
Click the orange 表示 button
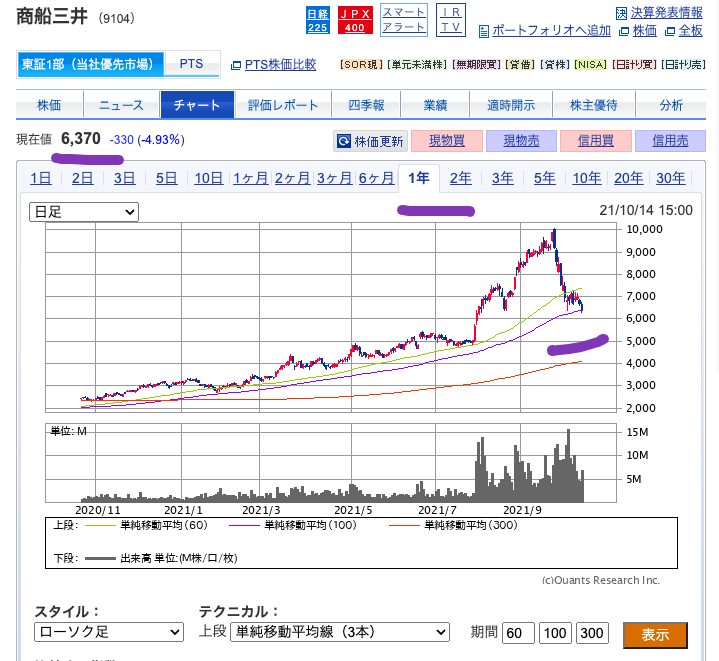click(x=655, y=635)
